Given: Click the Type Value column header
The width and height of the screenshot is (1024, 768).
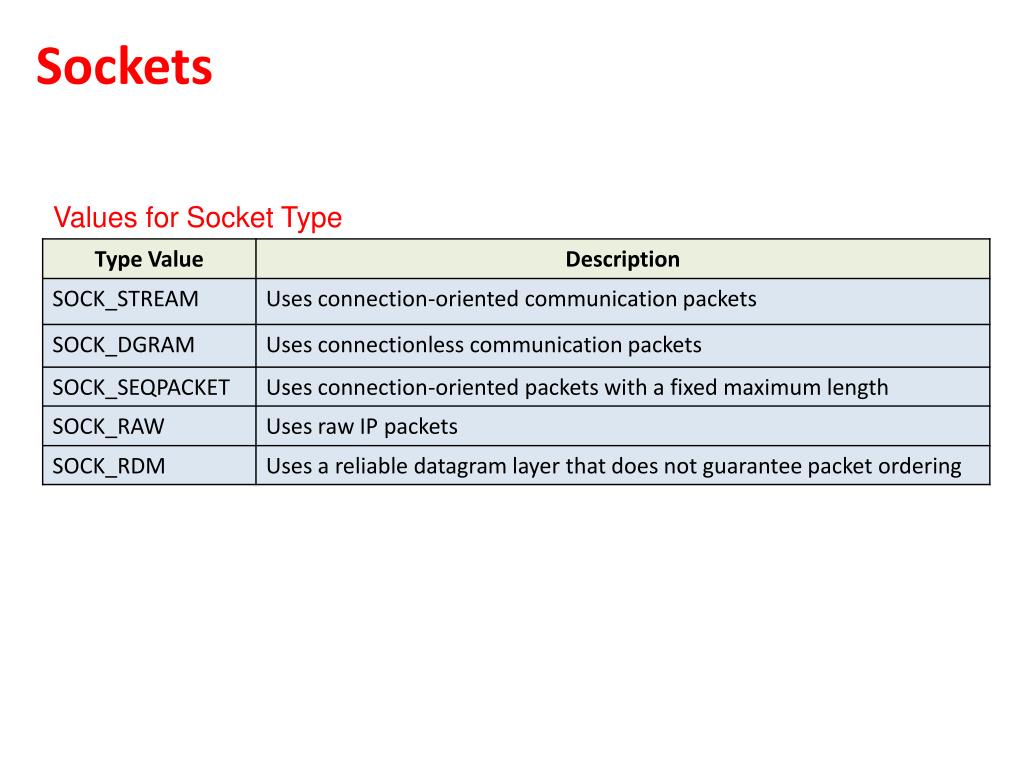Looking at the screenshot, I should pyautogui.click(x=149, y=260).
